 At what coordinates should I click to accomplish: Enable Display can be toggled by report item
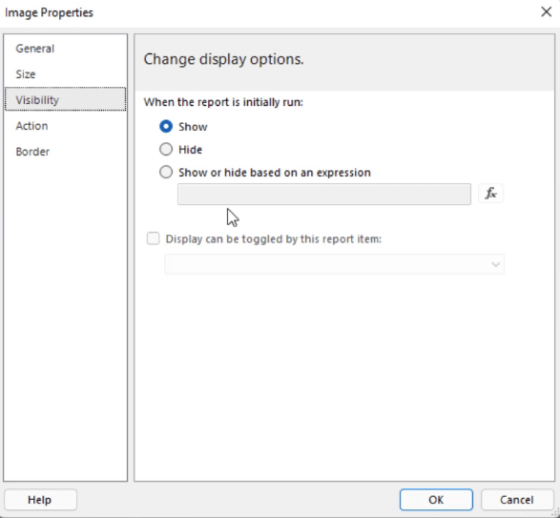[153, 239]
